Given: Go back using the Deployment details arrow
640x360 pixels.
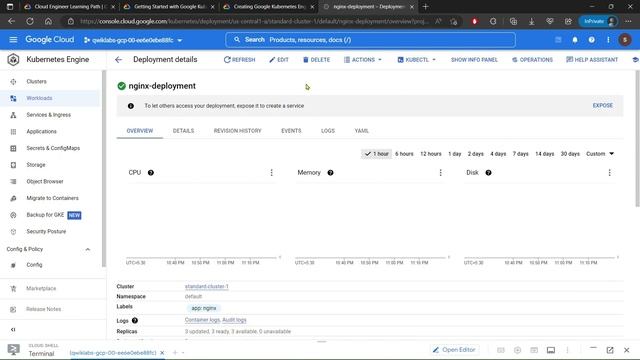Looking at the screenshot, I should click(x=118, y=60).
